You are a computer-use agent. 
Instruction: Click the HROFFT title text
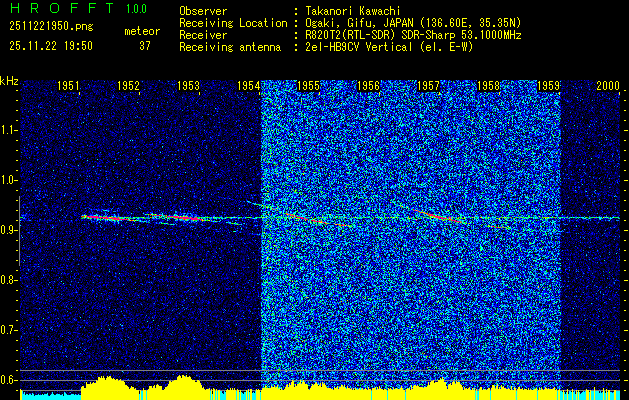point(62,8)
